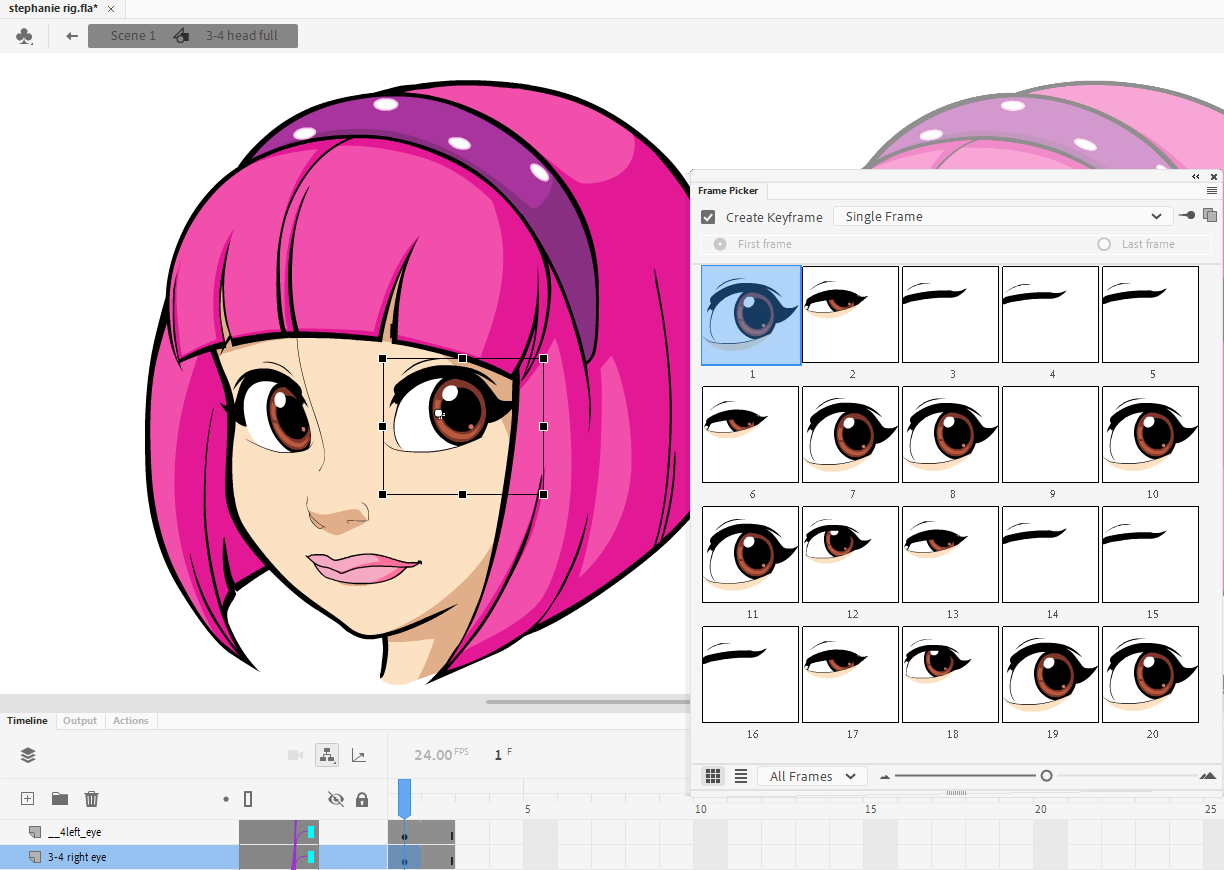The image size is (1224, 870).
Task: Click the New Folder icon in Timeline
Action: (x=60, y=799)
